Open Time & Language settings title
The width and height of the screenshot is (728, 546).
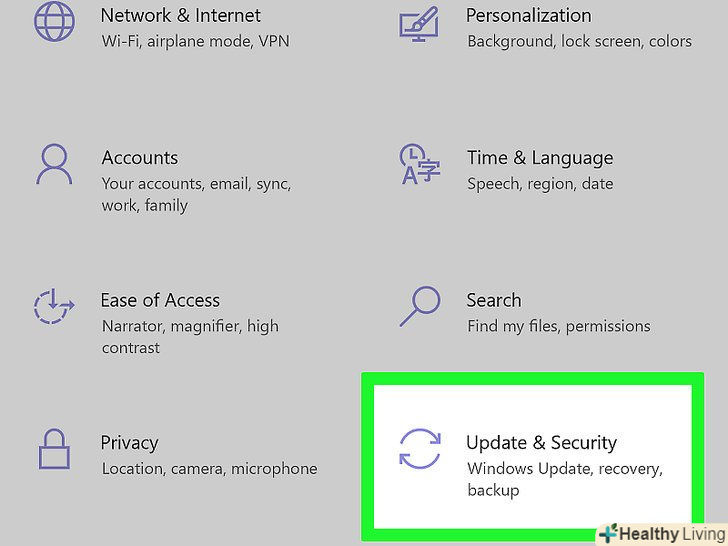click(x=540, y=158)
